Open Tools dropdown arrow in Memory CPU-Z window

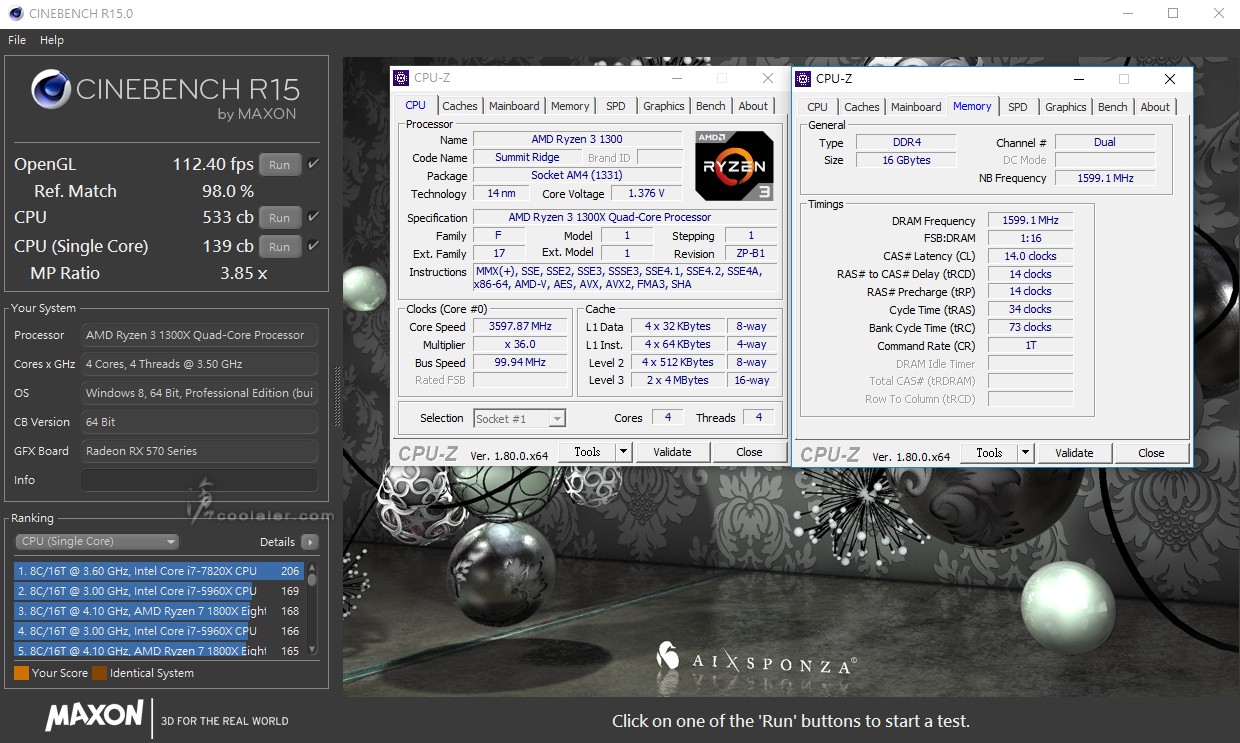1025,453
